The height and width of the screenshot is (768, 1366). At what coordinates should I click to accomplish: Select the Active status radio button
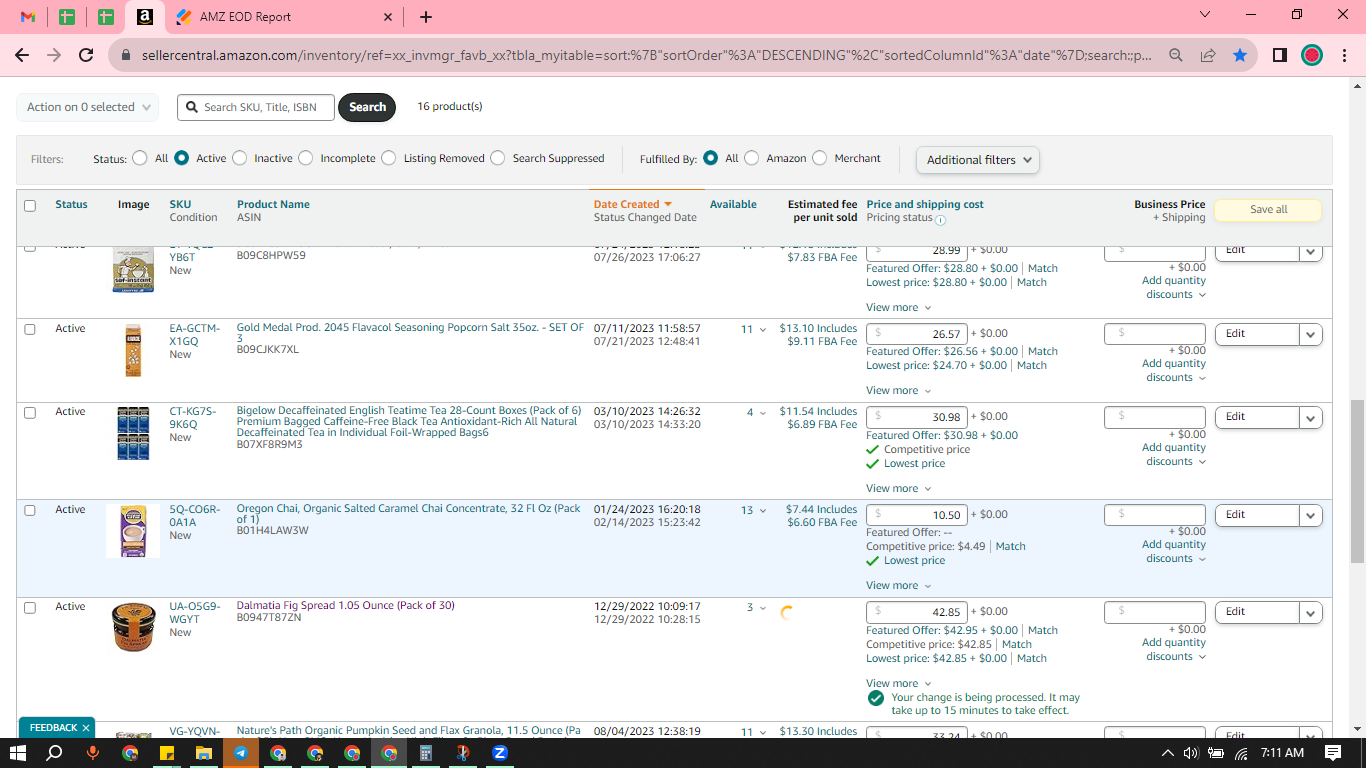(x=181, y=158)
